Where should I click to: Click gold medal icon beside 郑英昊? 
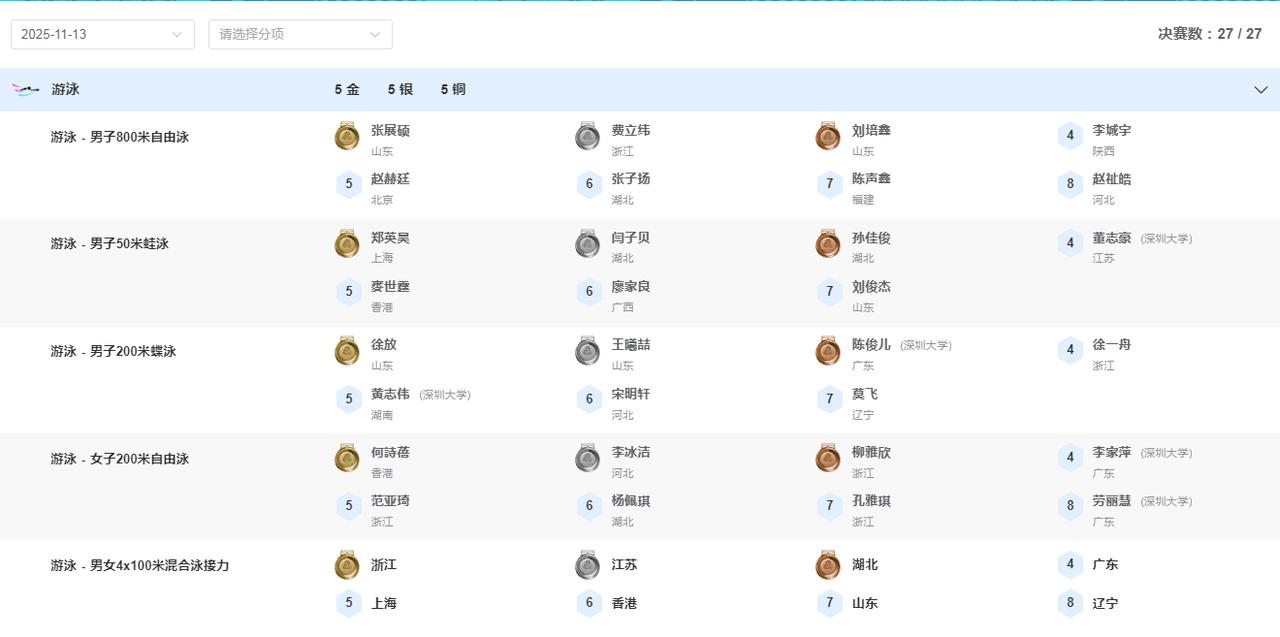click(347, 243)
